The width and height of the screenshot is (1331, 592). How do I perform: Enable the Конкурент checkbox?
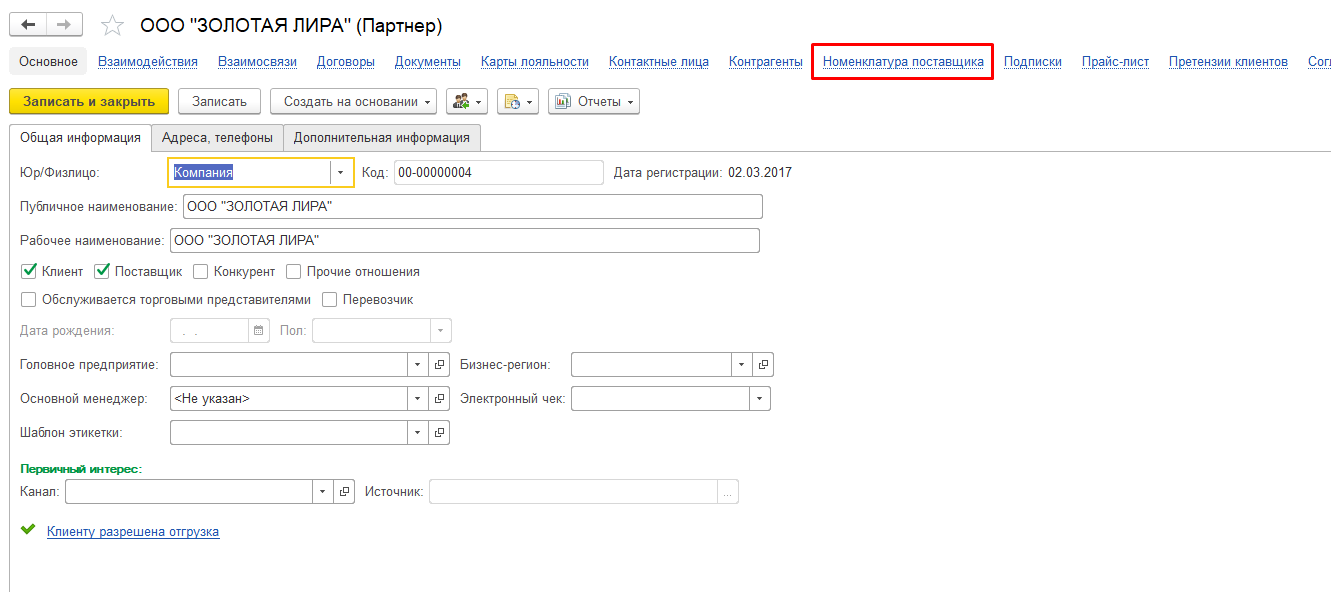(x=201, y=271)
